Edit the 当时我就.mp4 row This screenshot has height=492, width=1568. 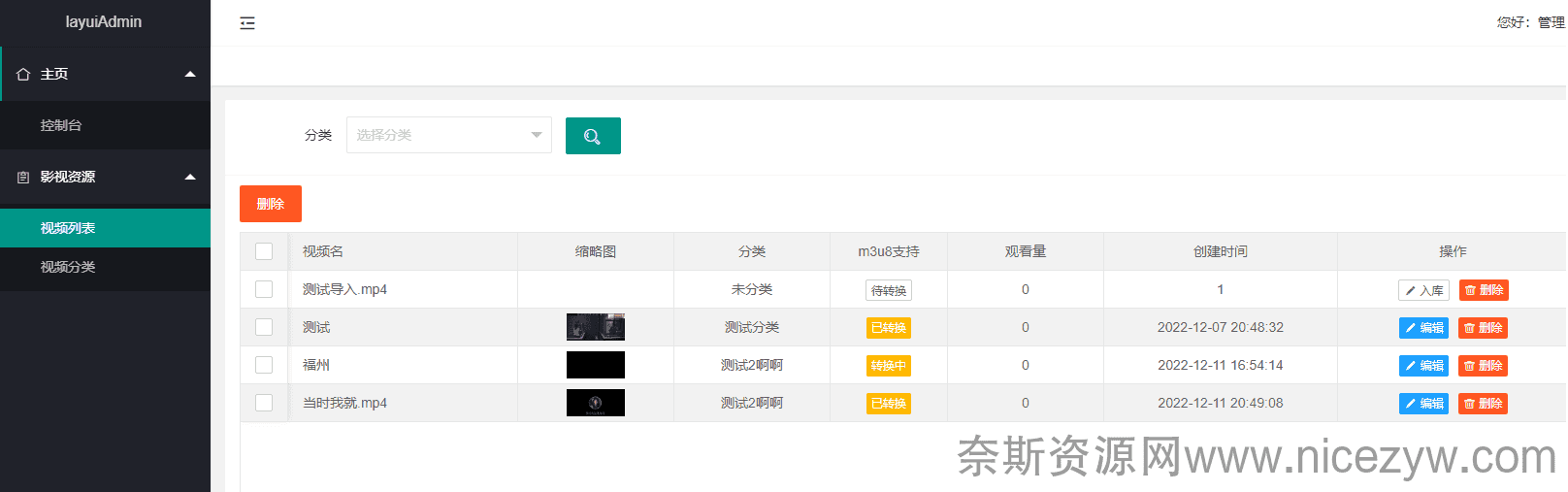1423,404
